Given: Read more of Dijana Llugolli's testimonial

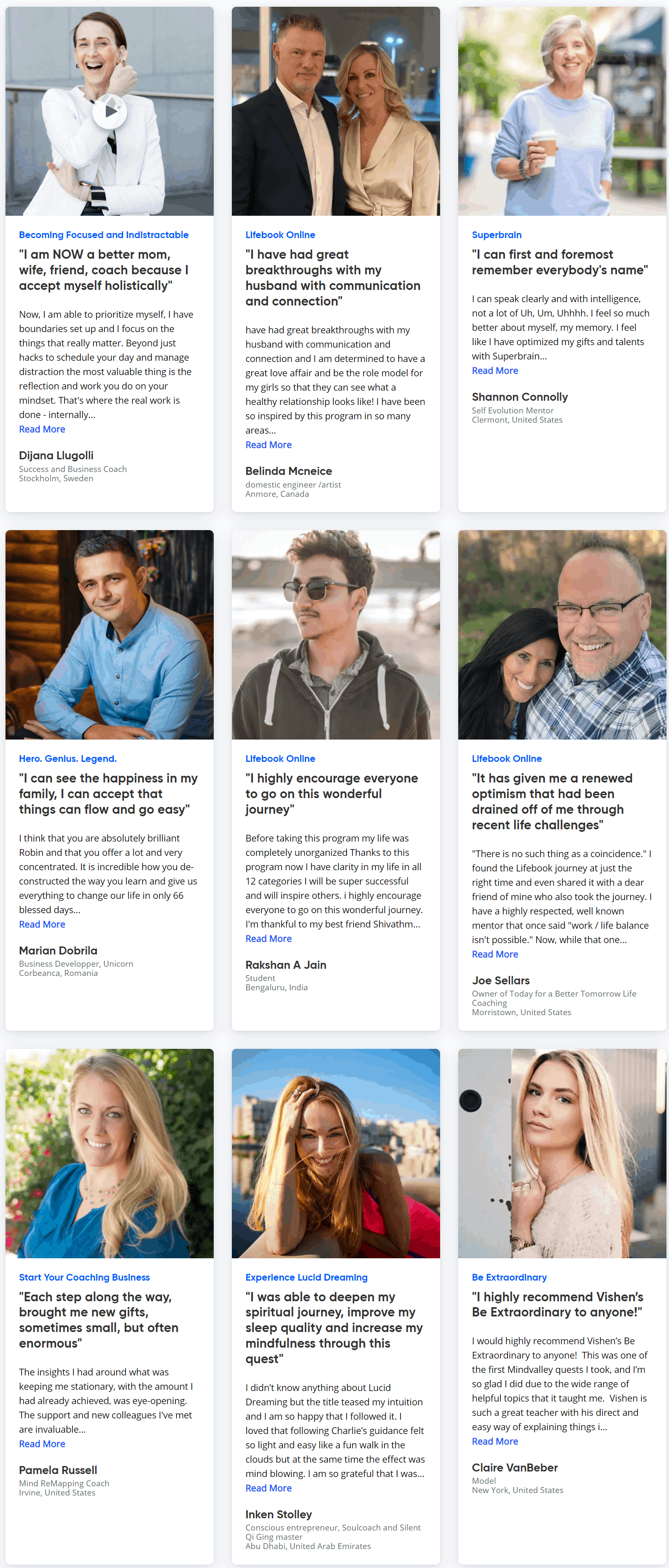Looking at the screenshot, I should tap(42, 429).
